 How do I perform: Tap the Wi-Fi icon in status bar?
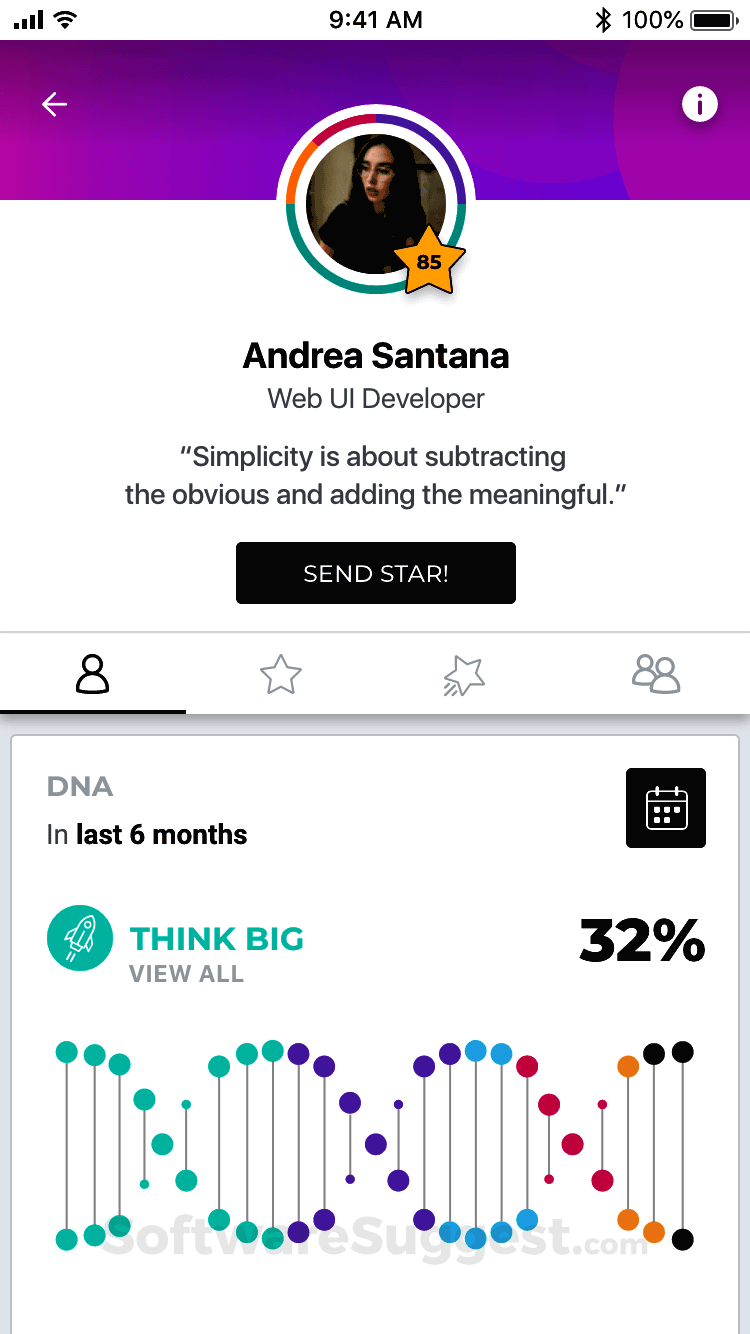click(66, 20)
